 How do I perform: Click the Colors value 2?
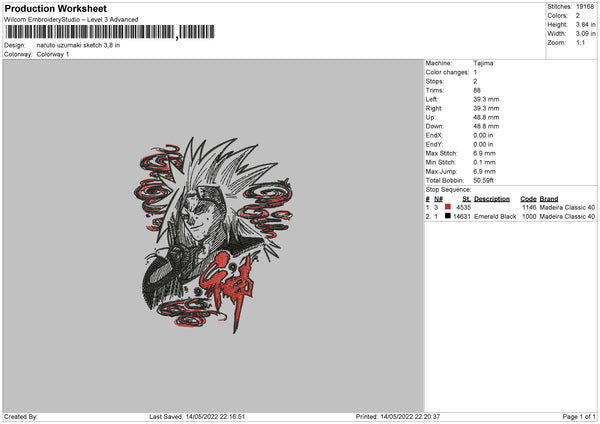577,16
